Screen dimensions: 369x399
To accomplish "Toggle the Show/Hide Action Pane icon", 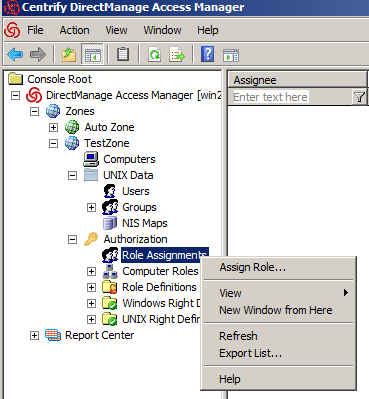I will point(231,55).
